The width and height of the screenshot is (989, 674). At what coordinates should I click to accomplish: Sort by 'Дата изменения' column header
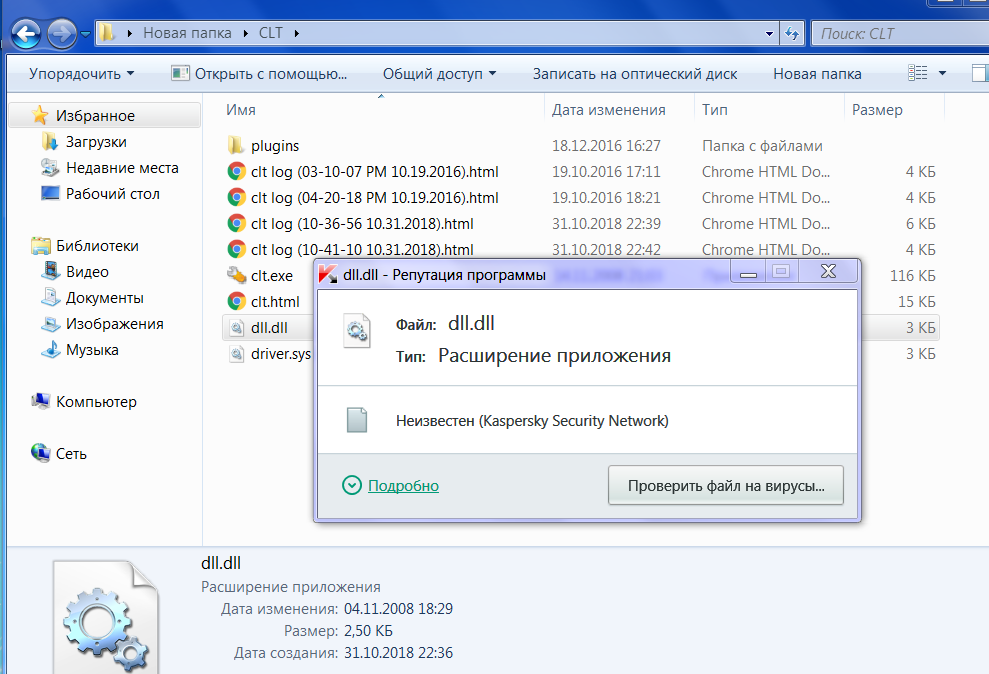pos(609,110)
